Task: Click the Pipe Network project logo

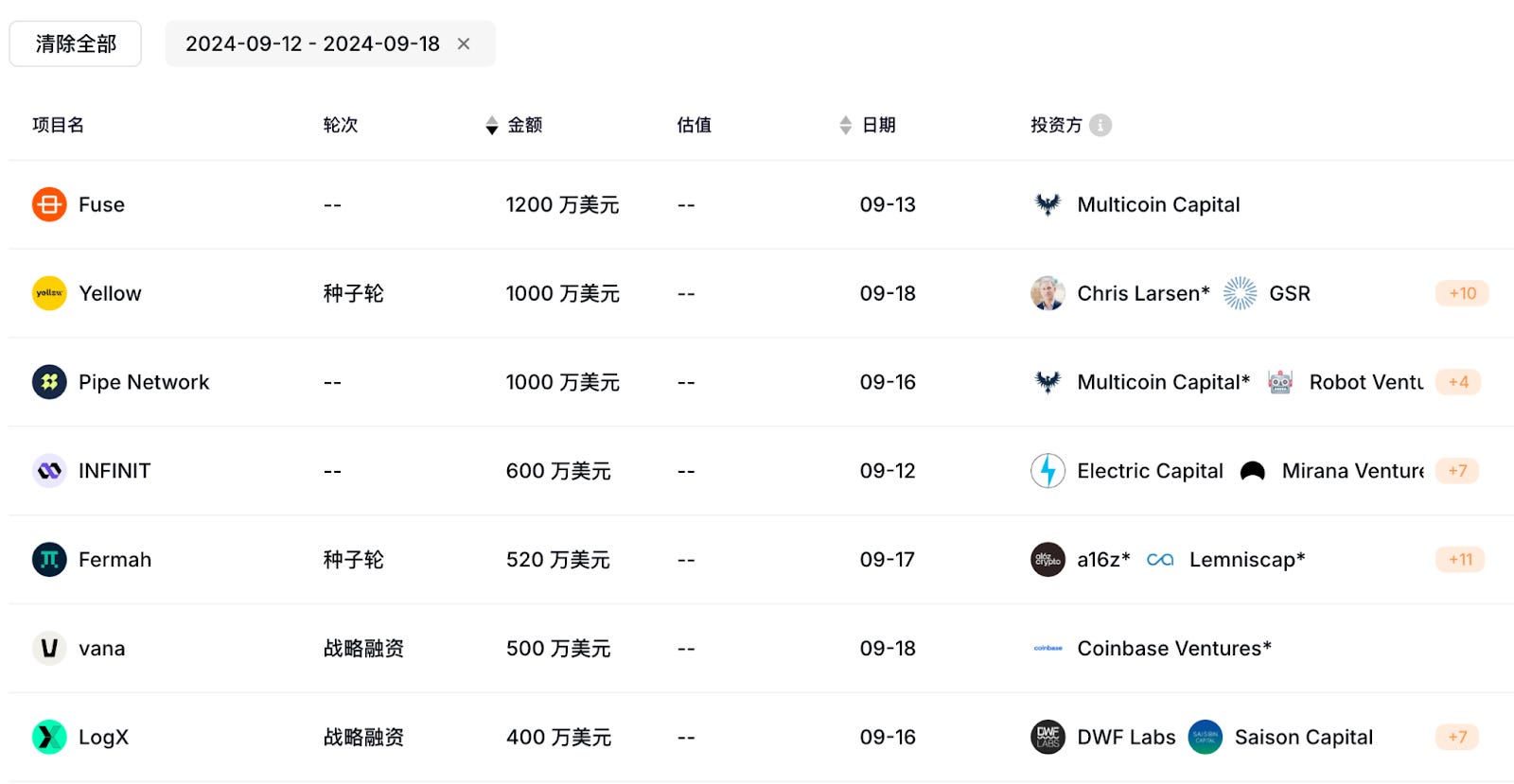Action: (x=49, y=382)
